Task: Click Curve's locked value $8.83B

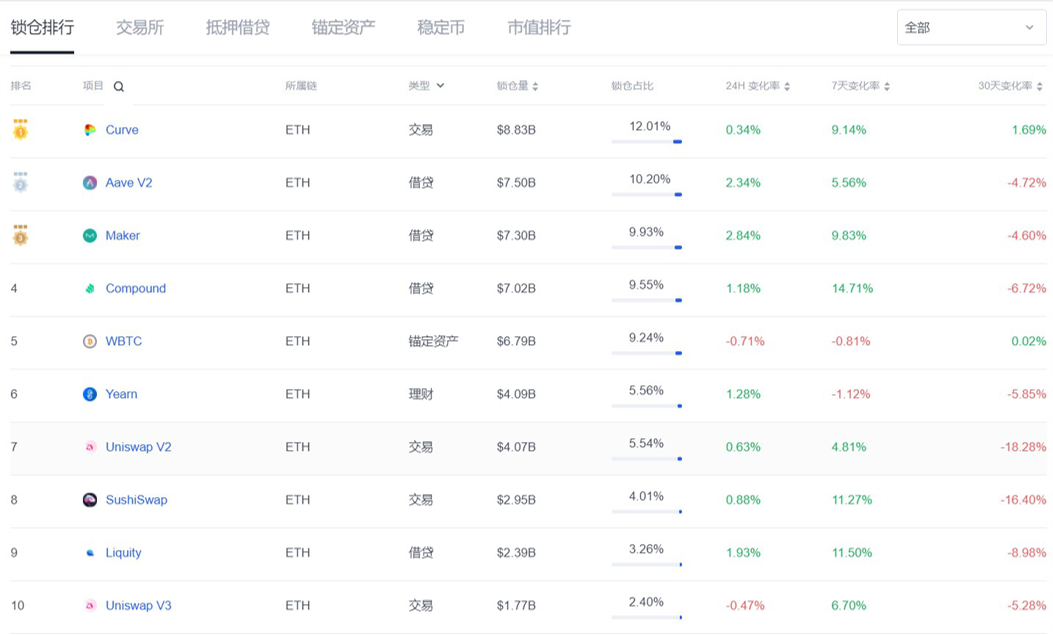Action: tap(516, 130)
